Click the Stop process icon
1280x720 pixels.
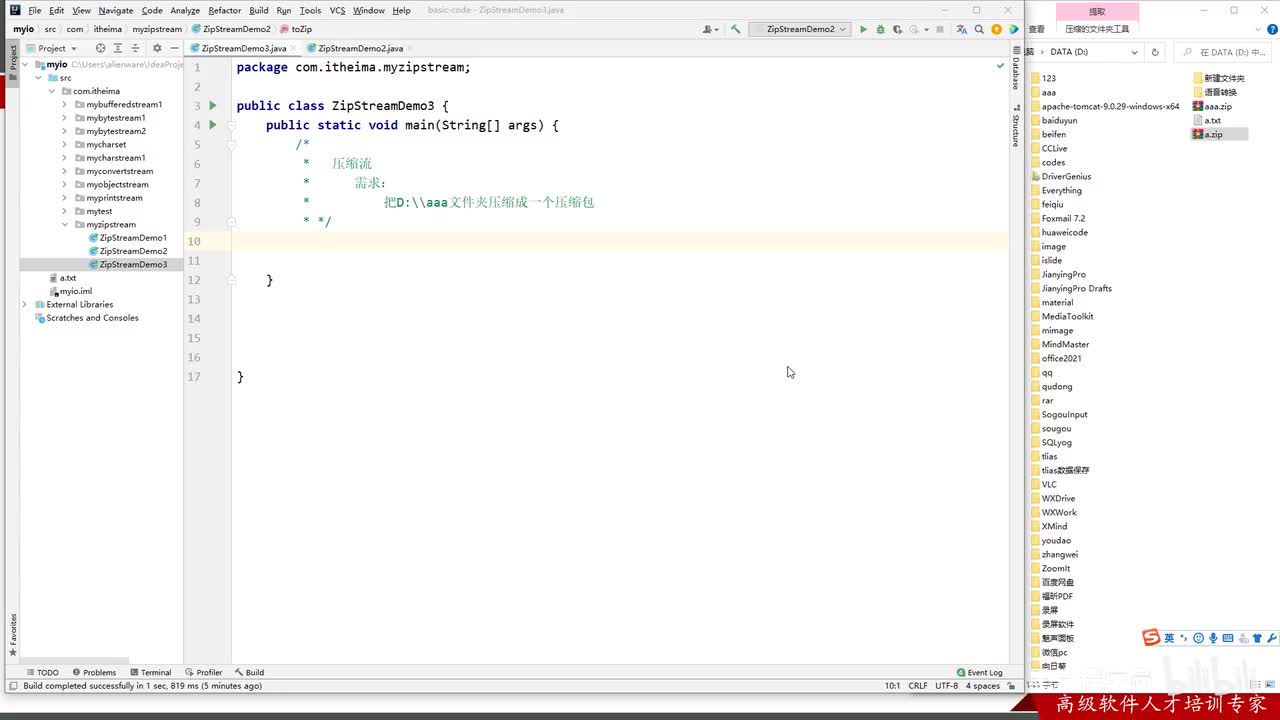(940, 29)
